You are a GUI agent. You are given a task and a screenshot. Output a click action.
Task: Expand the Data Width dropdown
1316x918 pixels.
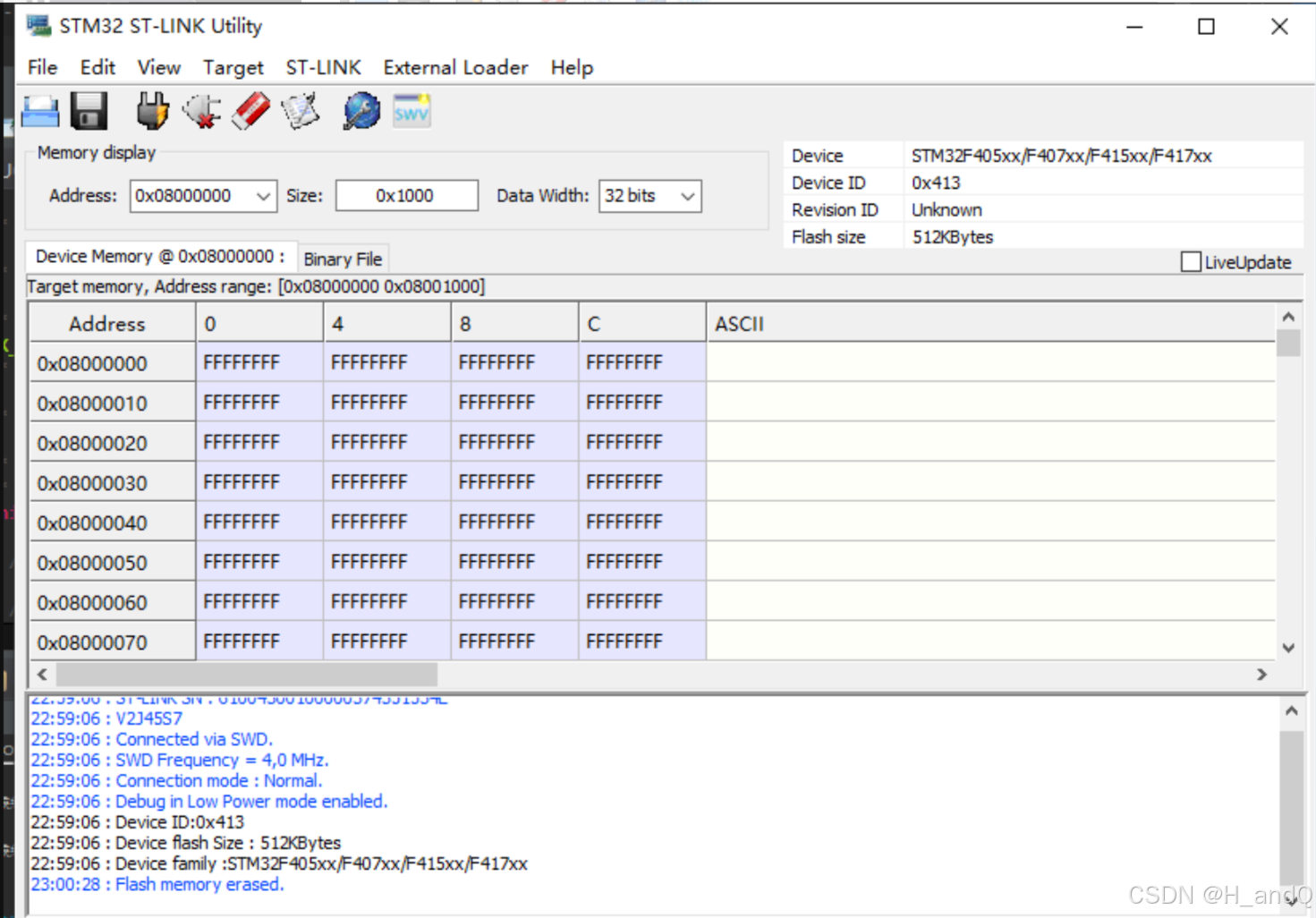[687, 196]
